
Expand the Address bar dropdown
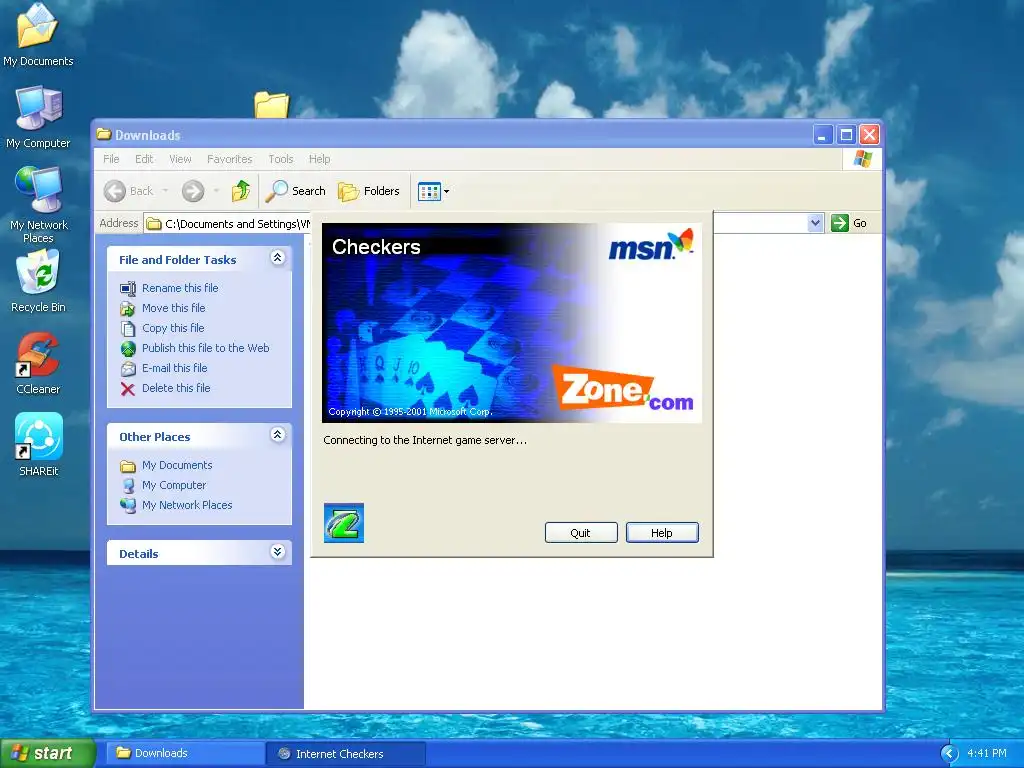[815, 223]
